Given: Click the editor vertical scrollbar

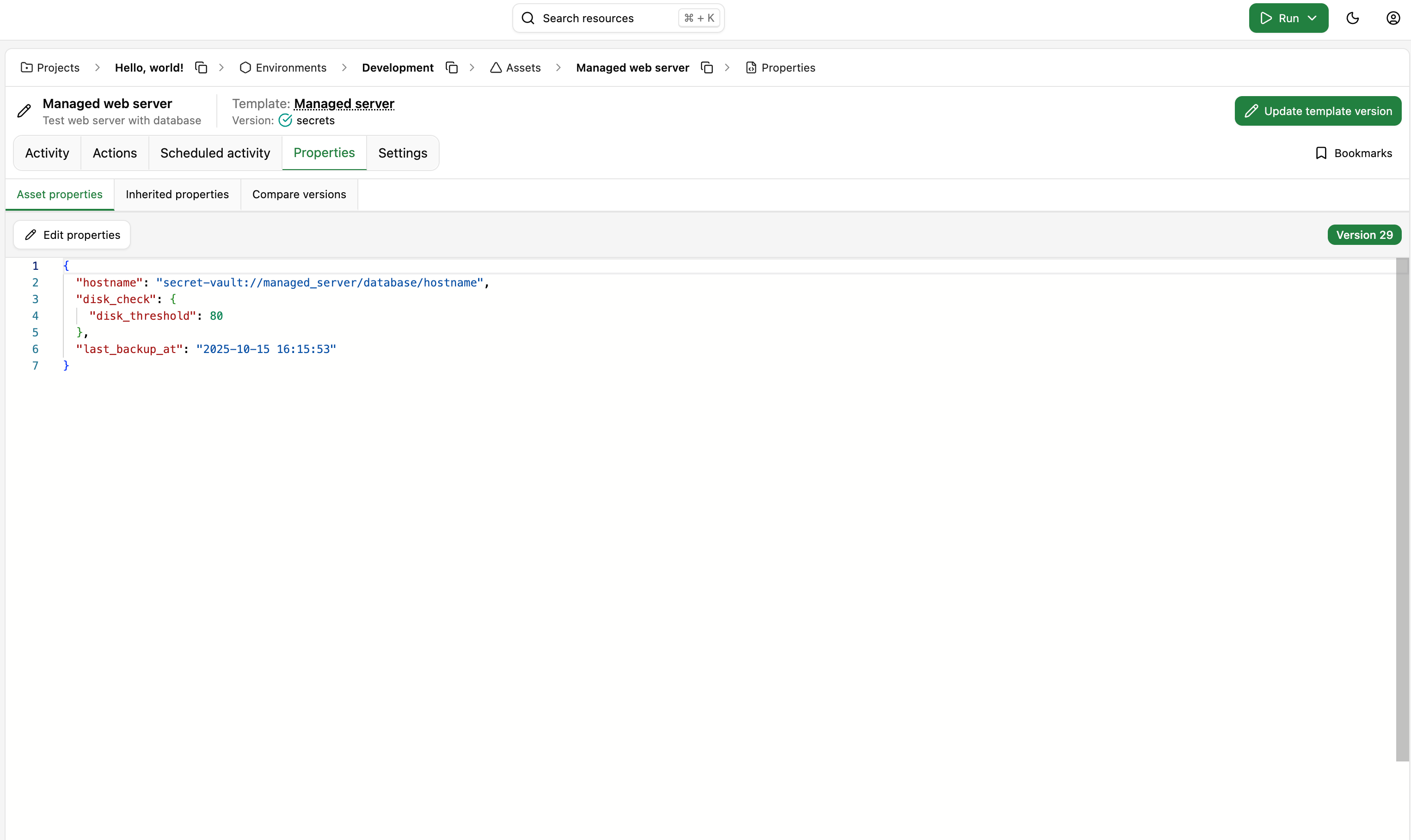Looking at the screenshot, I should pyautogui.click(x=1402, y=510).
